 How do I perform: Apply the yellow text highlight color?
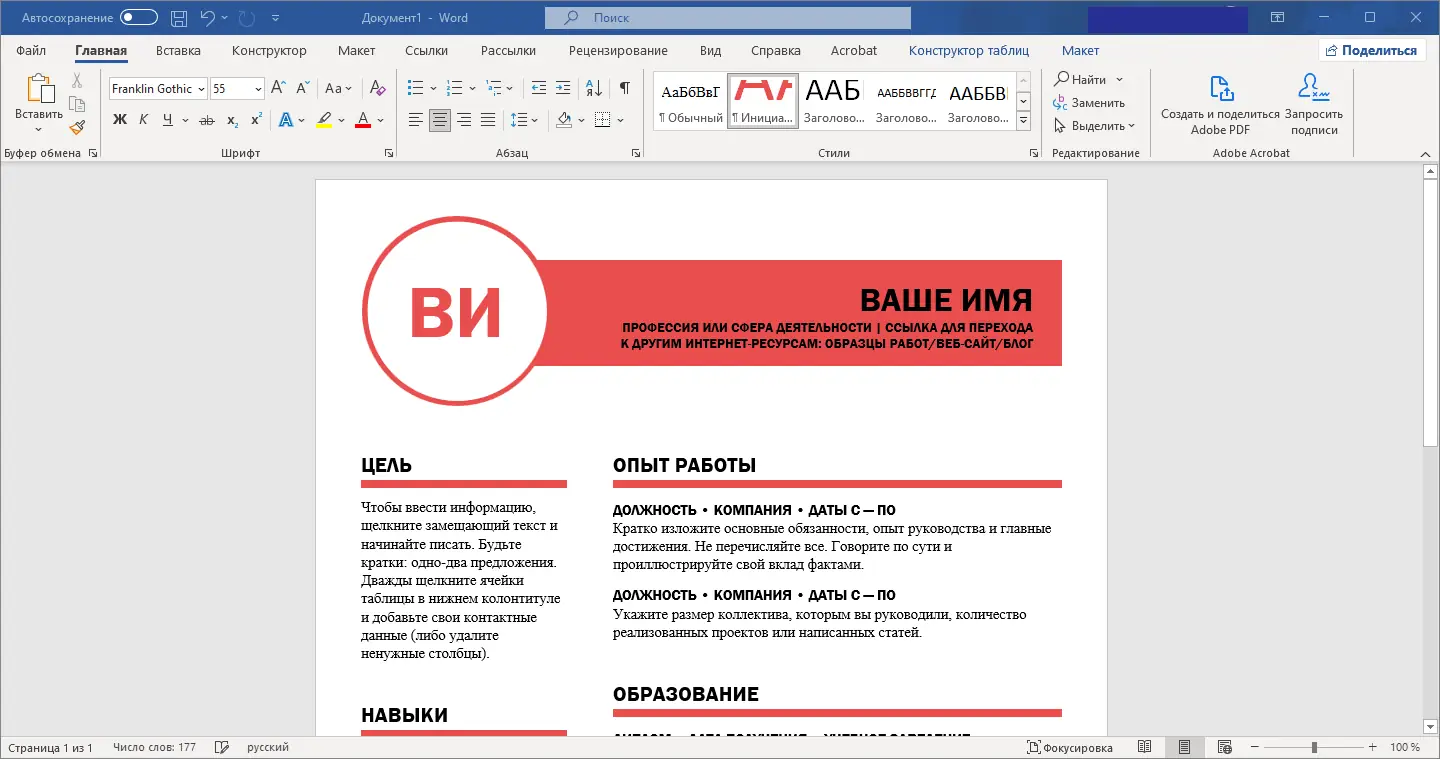pos(324,120)
